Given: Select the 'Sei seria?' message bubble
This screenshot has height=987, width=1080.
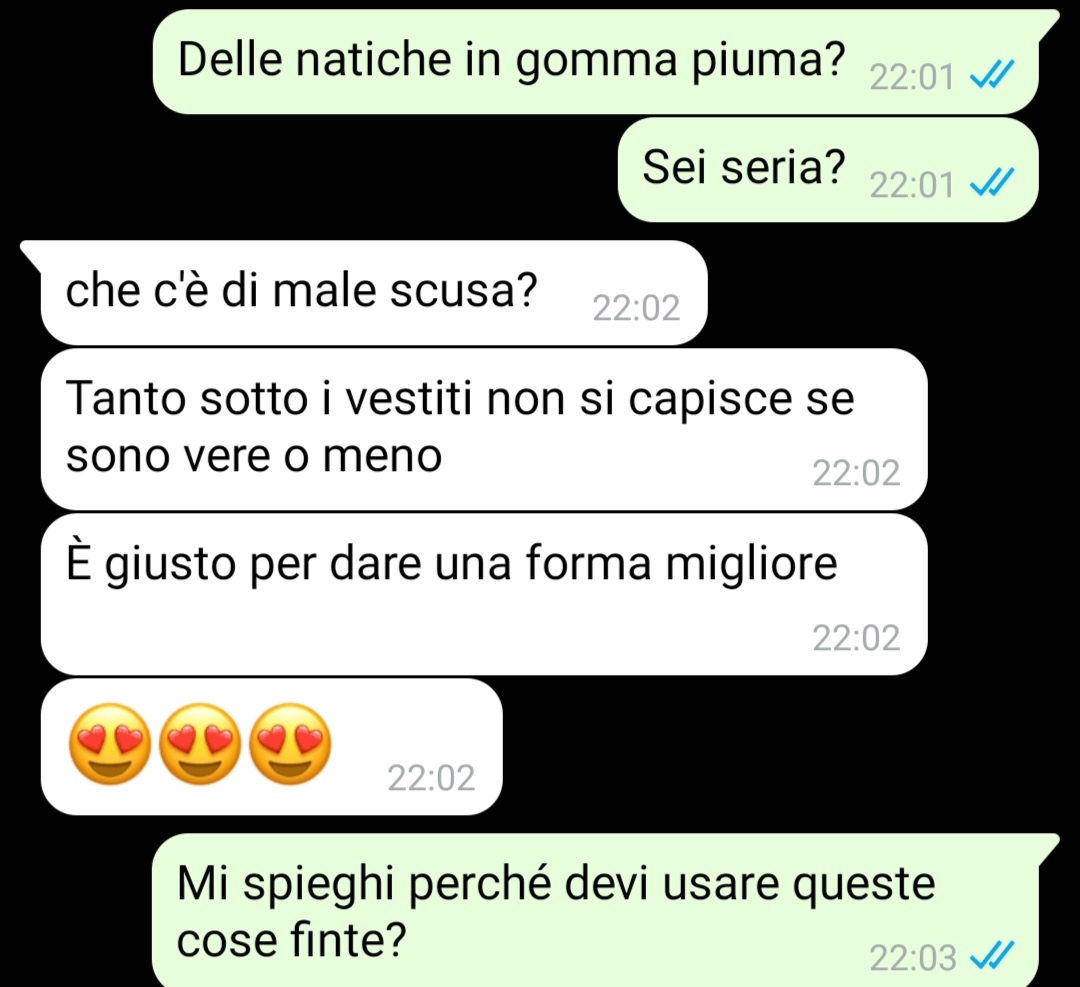Looking at the screenshot, I should click(x=828, y=169).
